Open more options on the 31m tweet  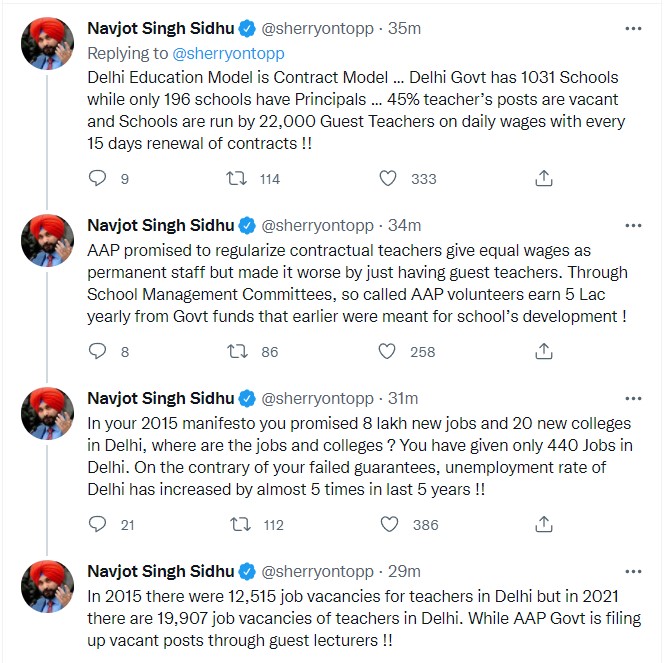633,398
